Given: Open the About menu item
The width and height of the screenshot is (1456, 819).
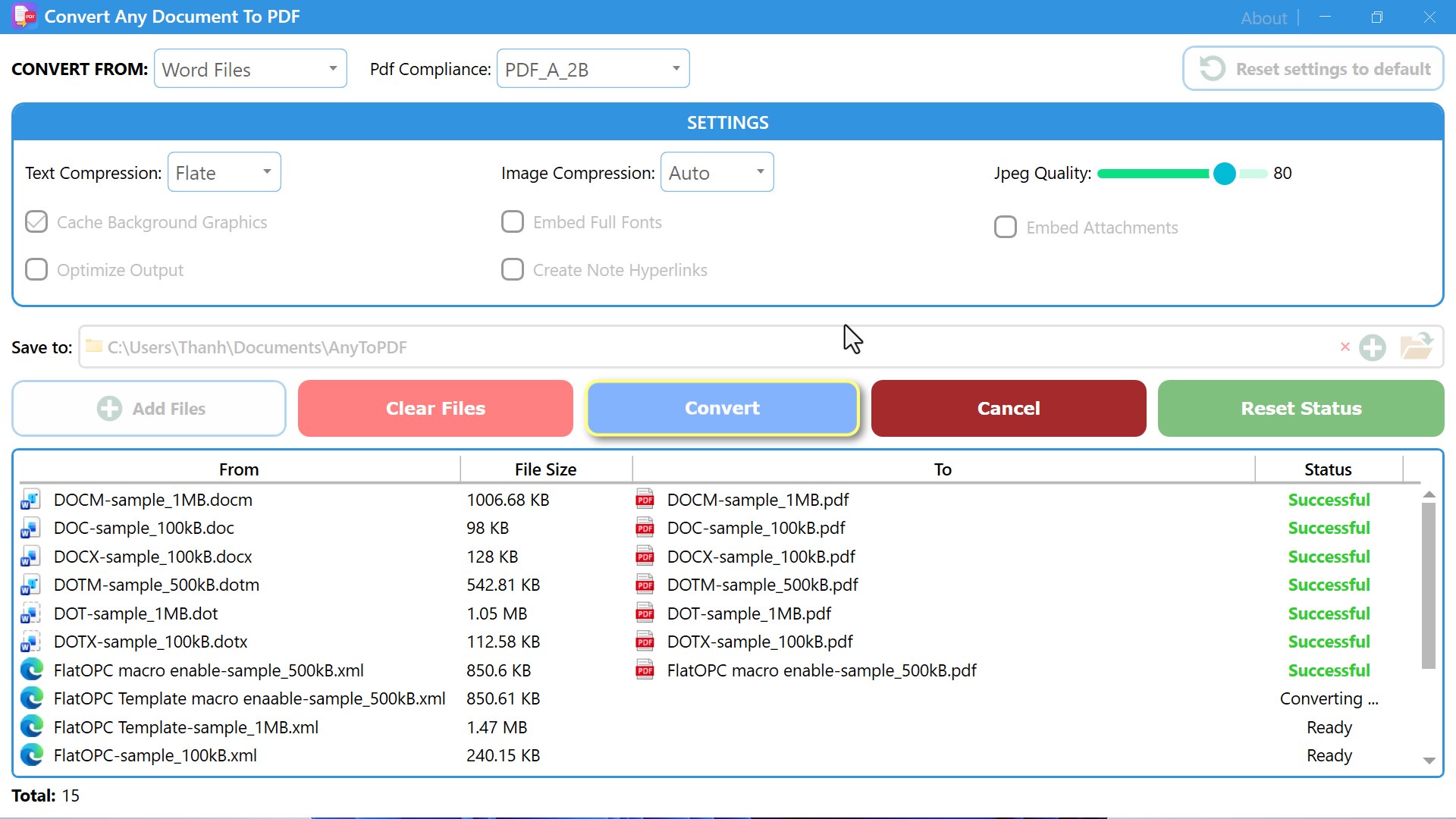Looking at the screenshot, I should click(1263, 17).
